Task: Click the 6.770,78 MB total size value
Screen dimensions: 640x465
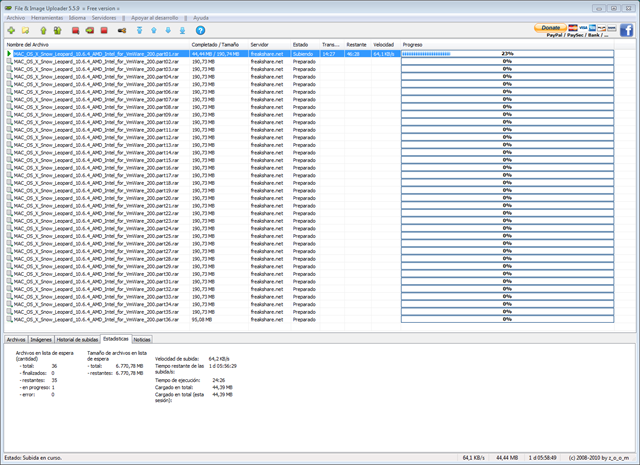Action: 129,366
